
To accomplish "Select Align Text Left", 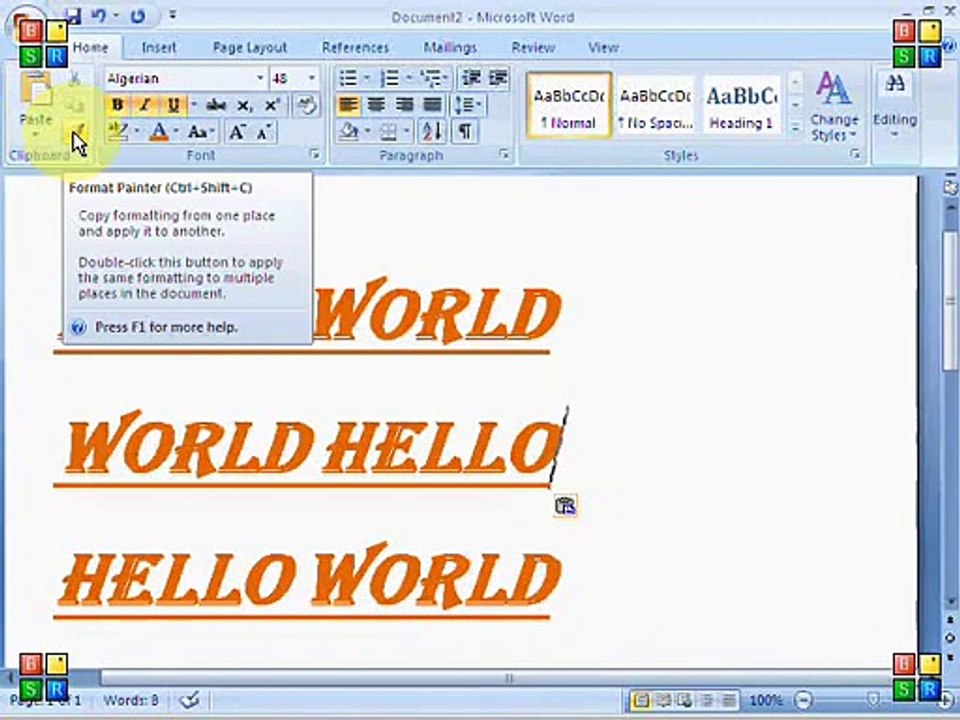I will pos(348,105).
